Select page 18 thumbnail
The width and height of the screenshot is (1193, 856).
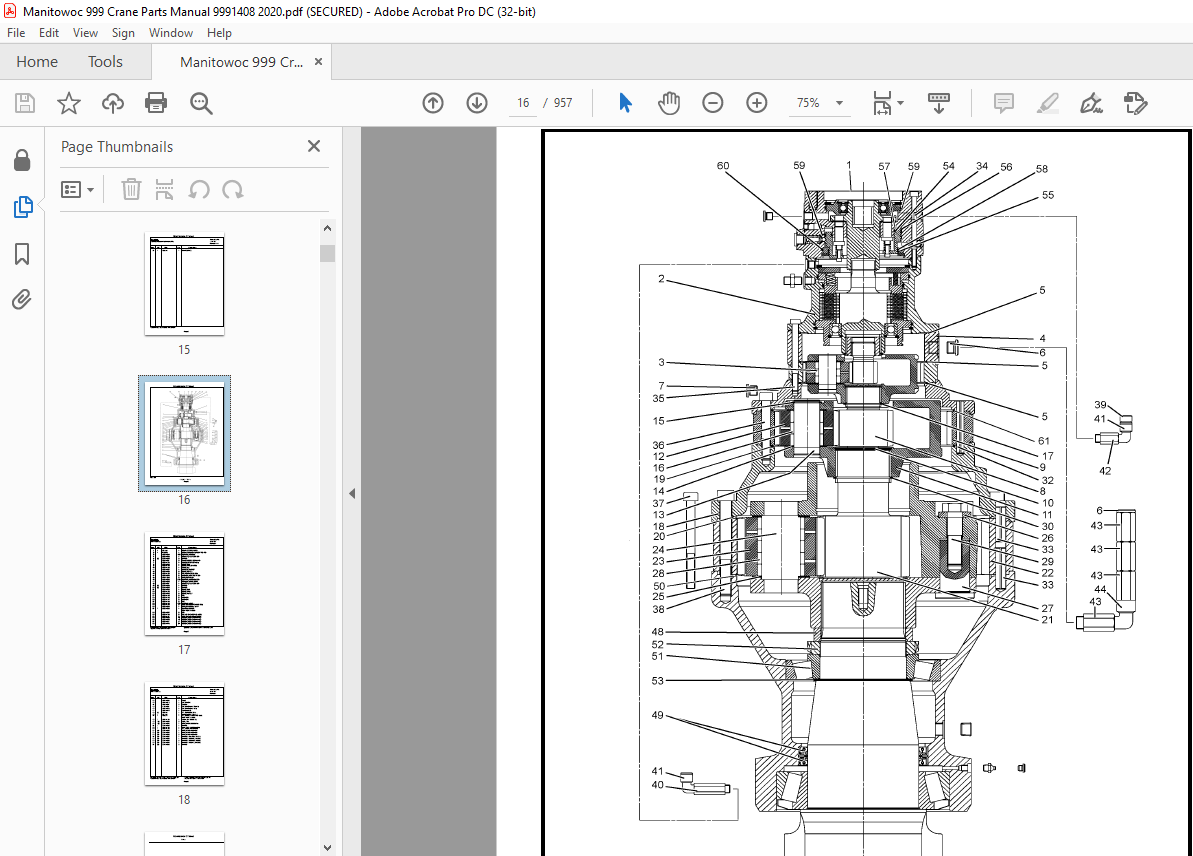click(x=184, y=733)
